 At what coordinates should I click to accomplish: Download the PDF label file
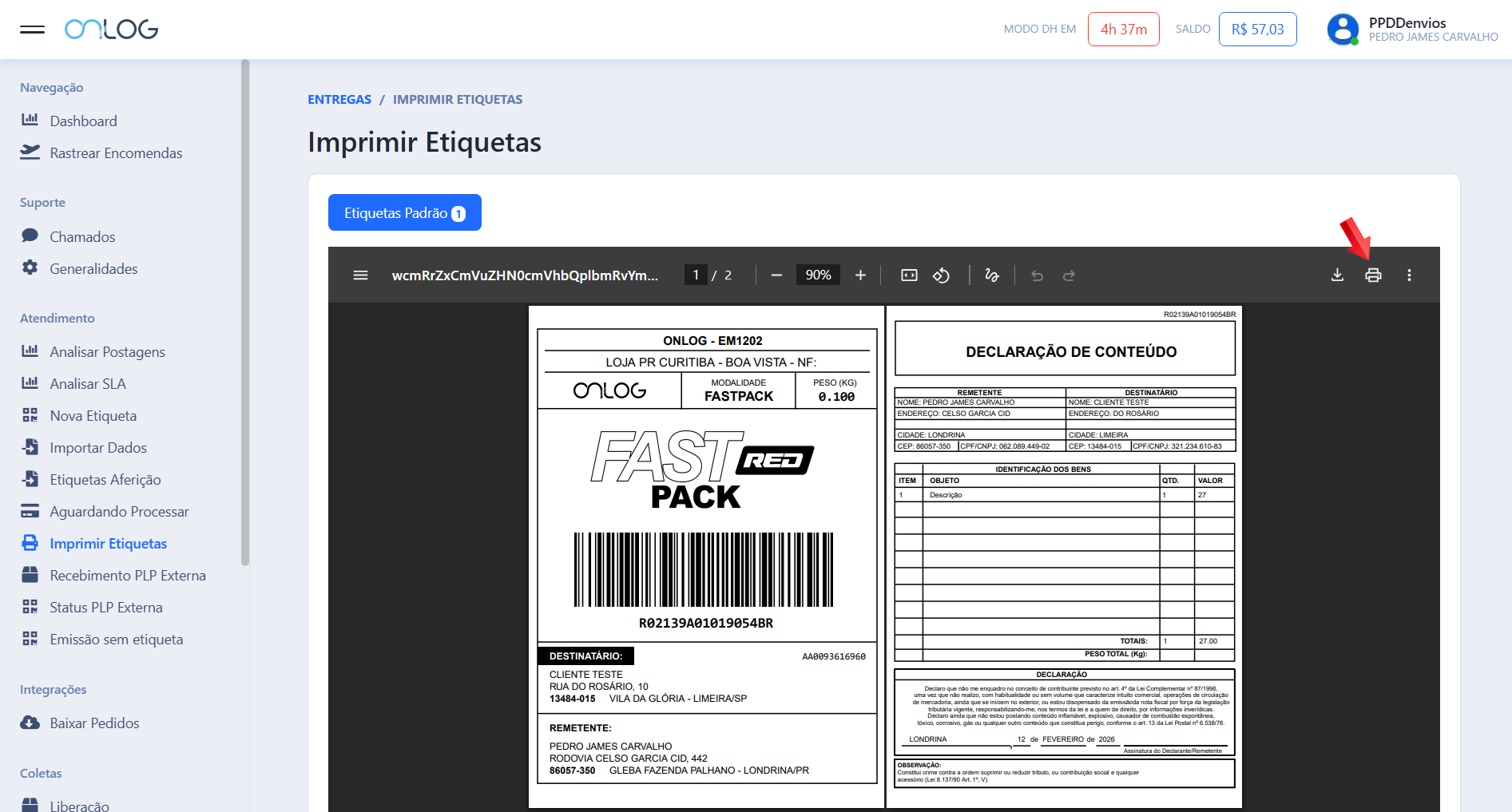(1337, 275)
